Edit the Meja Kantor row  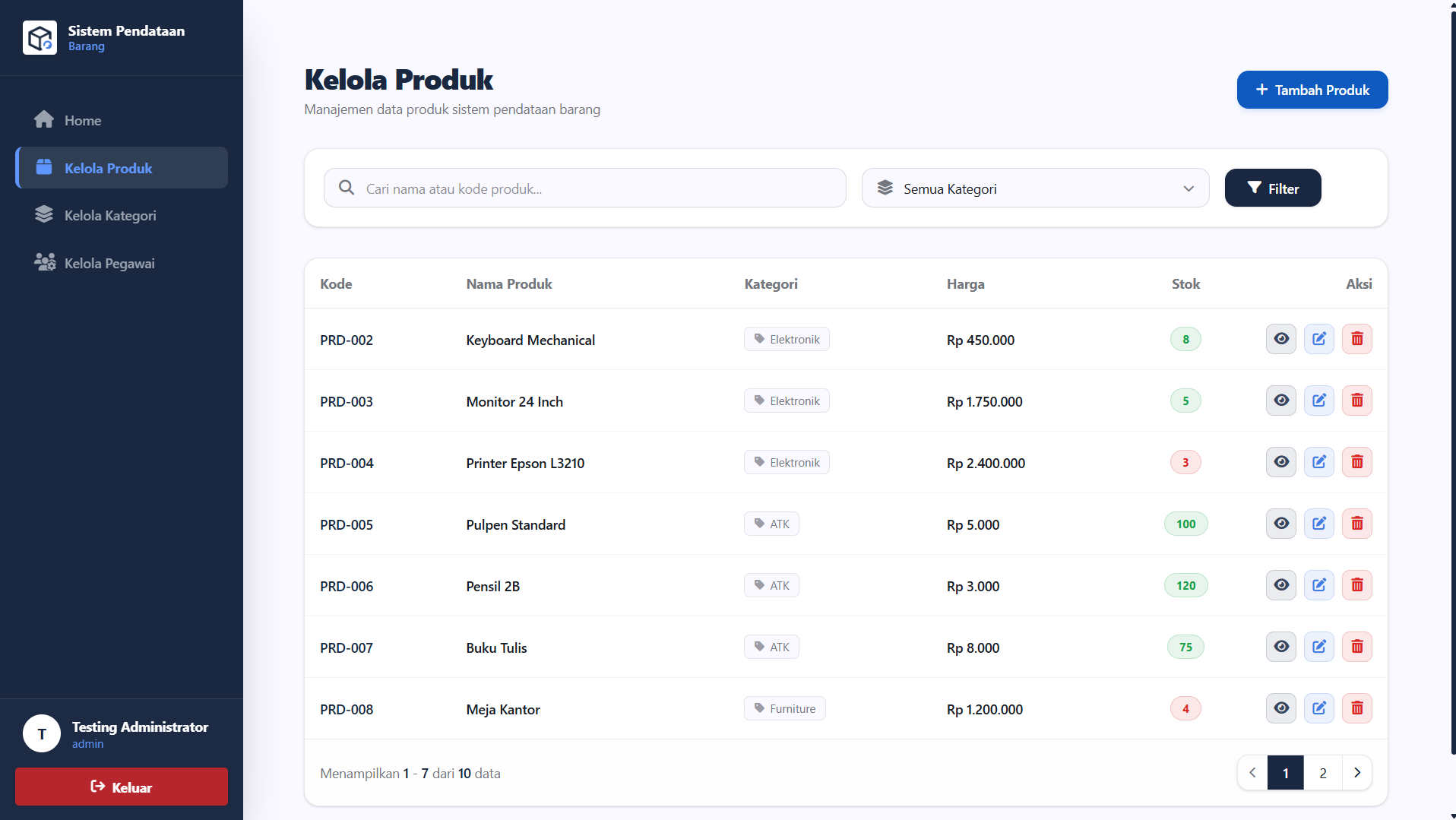[1319, 708]
